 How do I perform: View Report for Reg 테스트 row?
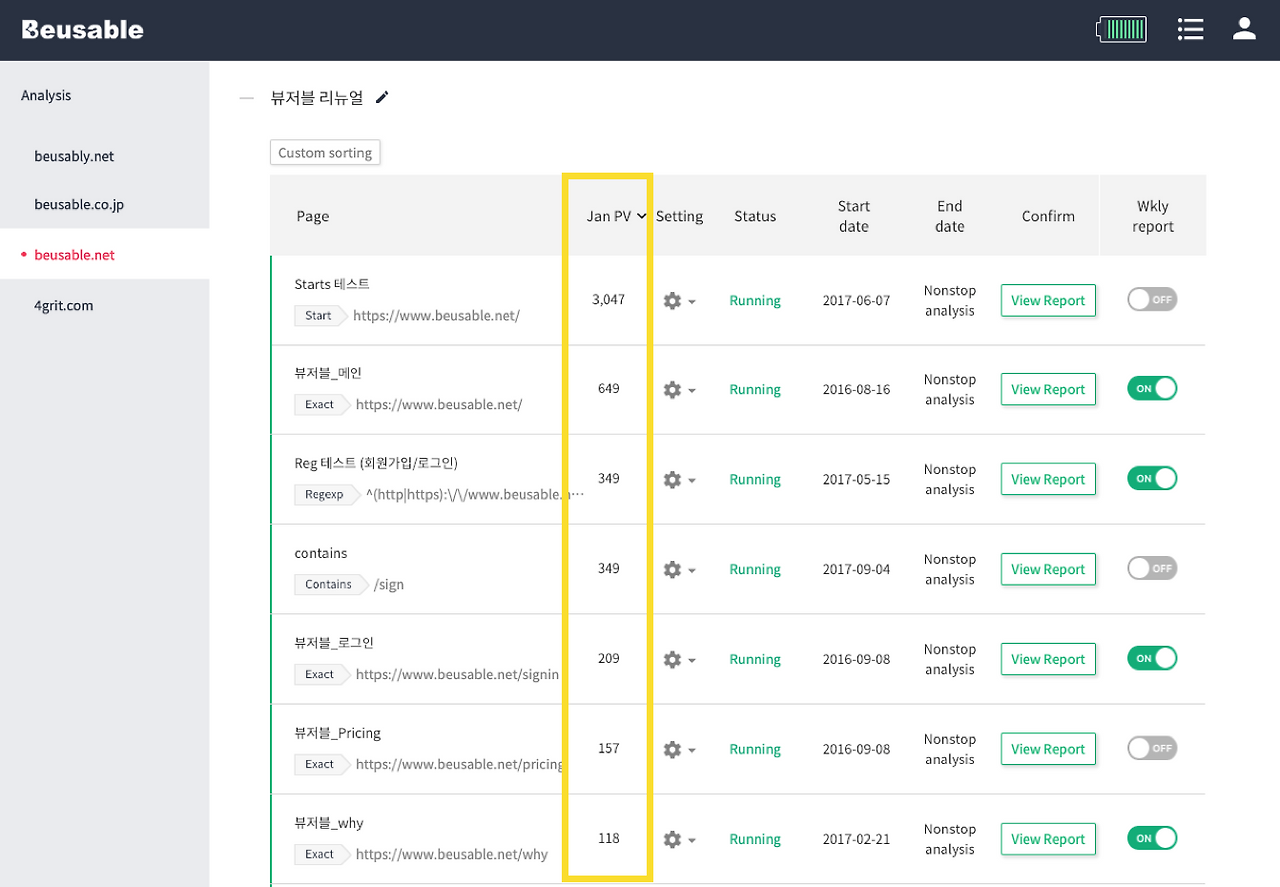[1048, 479]
